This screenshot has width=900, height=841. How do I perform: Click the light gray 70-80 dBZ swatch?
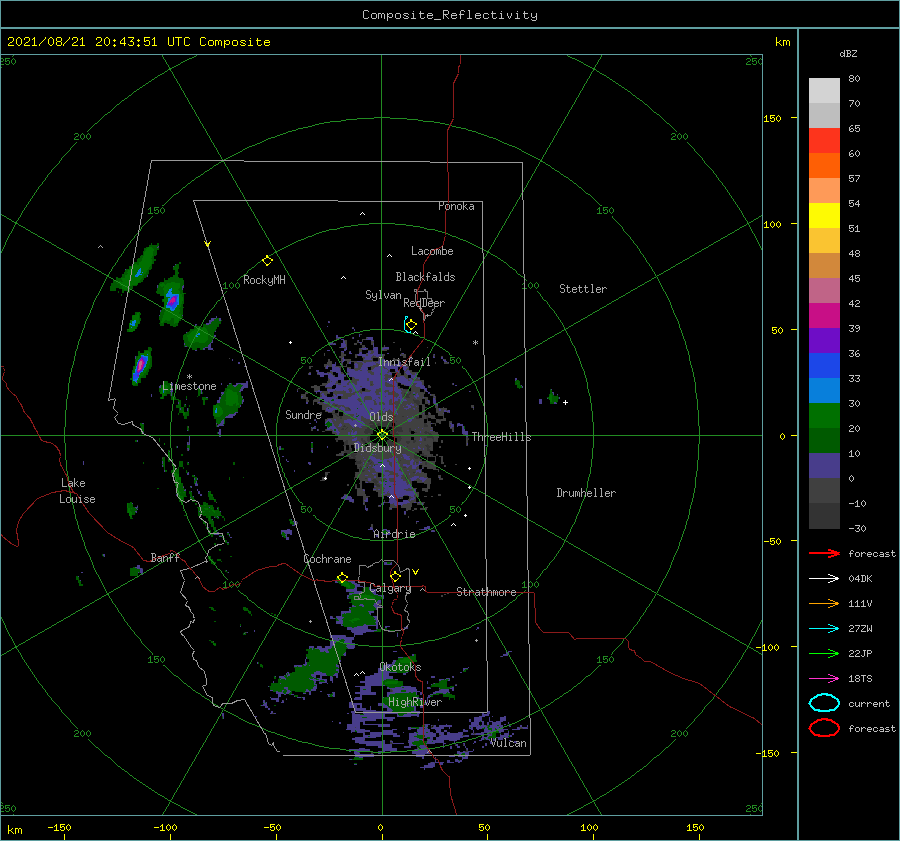click(x=824, y=91)
